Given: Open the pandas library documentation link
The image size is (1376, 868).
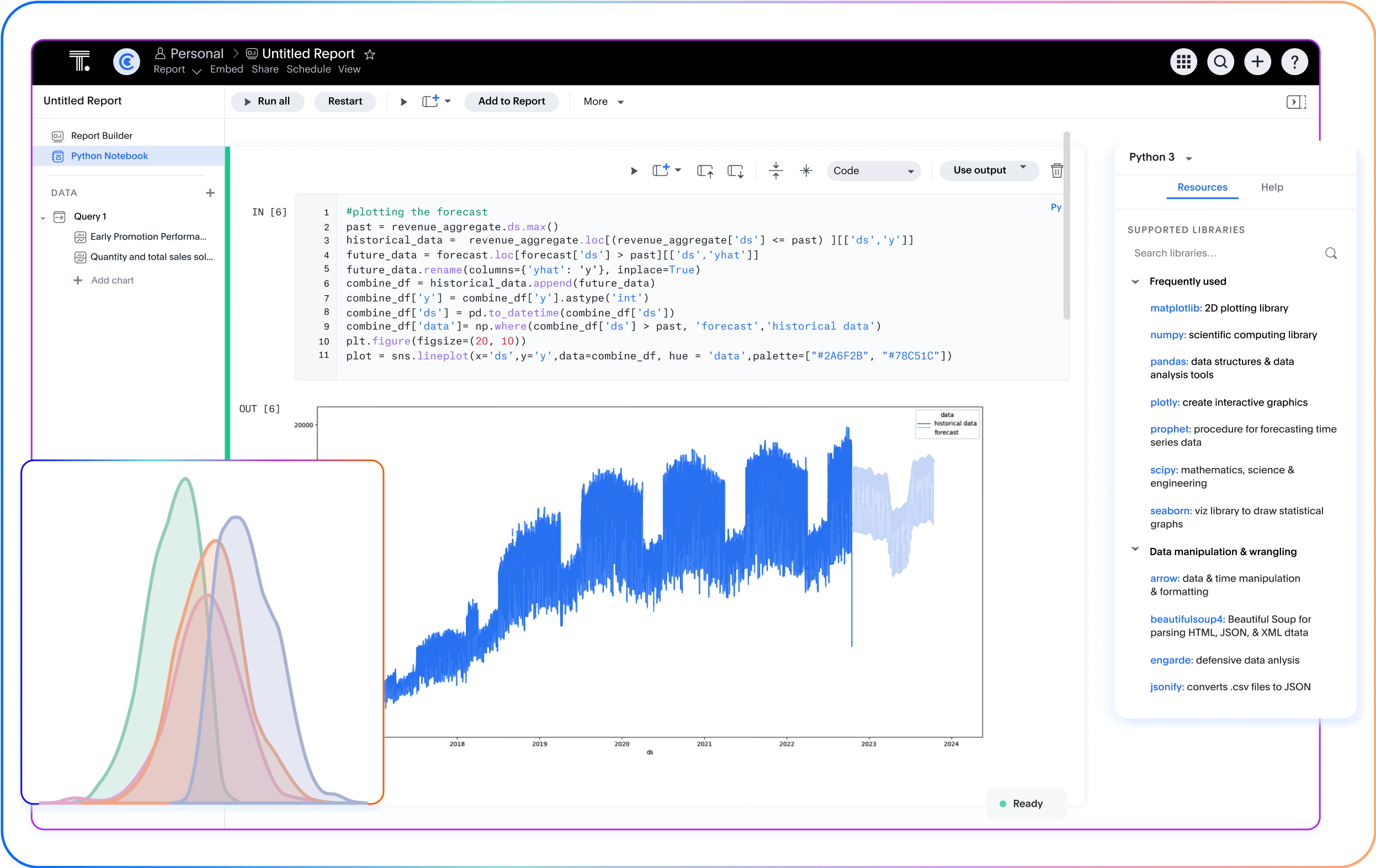Looking at the screenshot, I should (1169, 361).
